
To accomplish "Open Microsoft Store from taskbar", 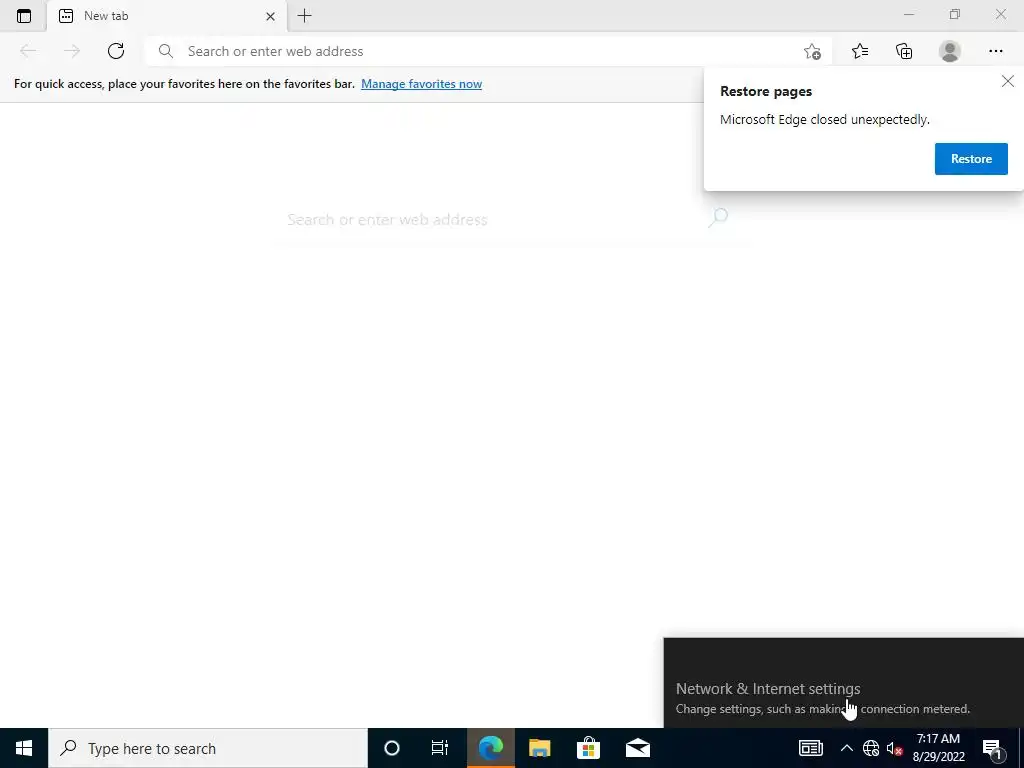I will [x=588, y=748].
